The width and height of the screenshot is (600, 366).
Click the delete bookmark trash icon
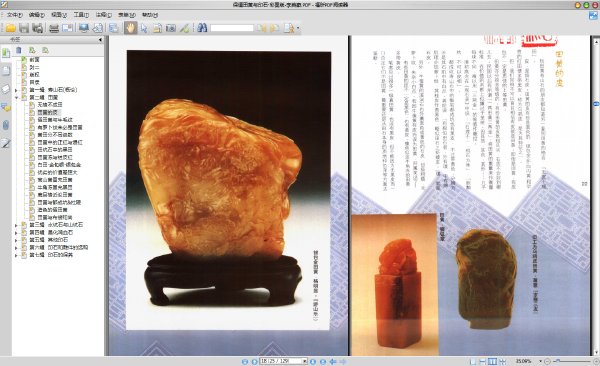tap(19, 50)
